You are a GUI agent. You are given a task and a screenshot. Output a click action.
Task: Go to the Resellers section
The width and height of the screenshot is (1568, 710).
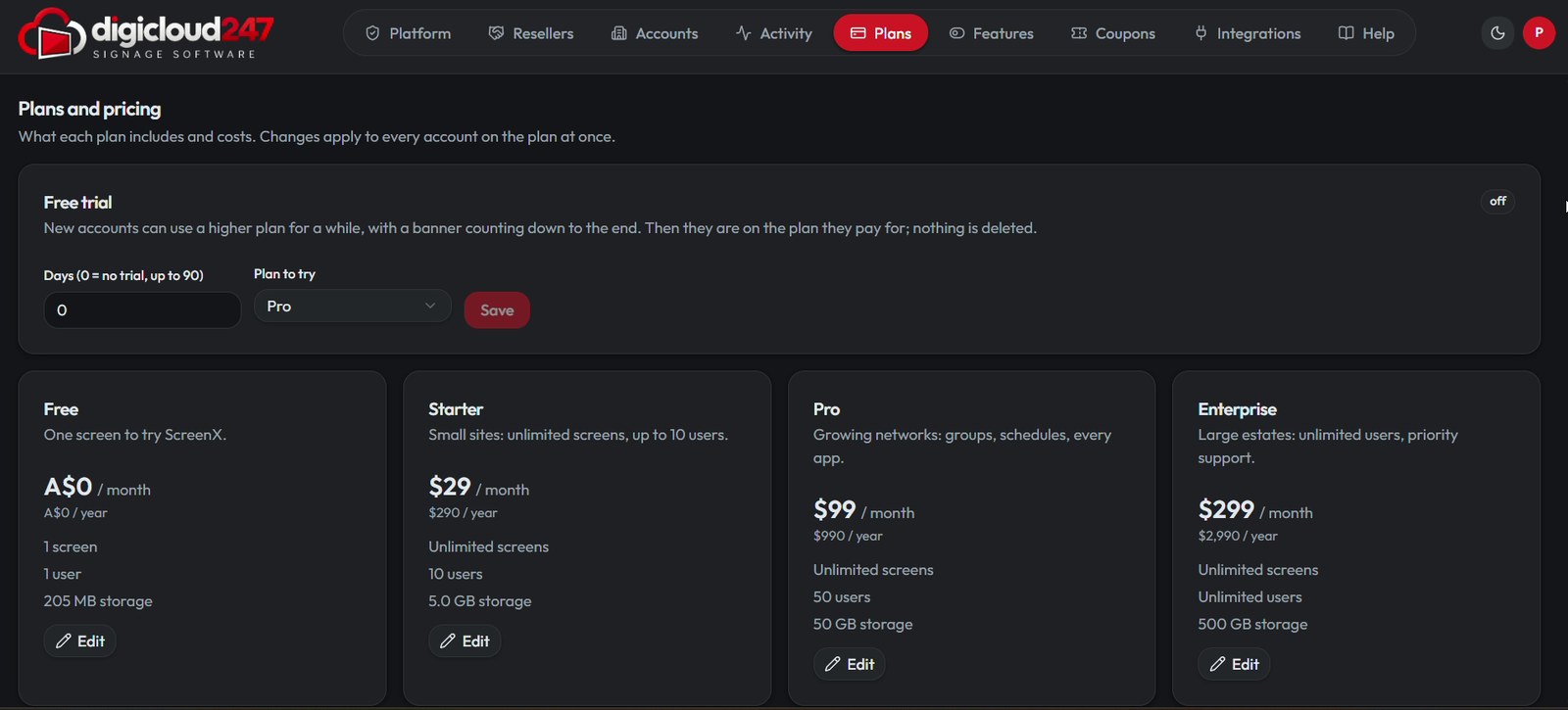[531, 33]
